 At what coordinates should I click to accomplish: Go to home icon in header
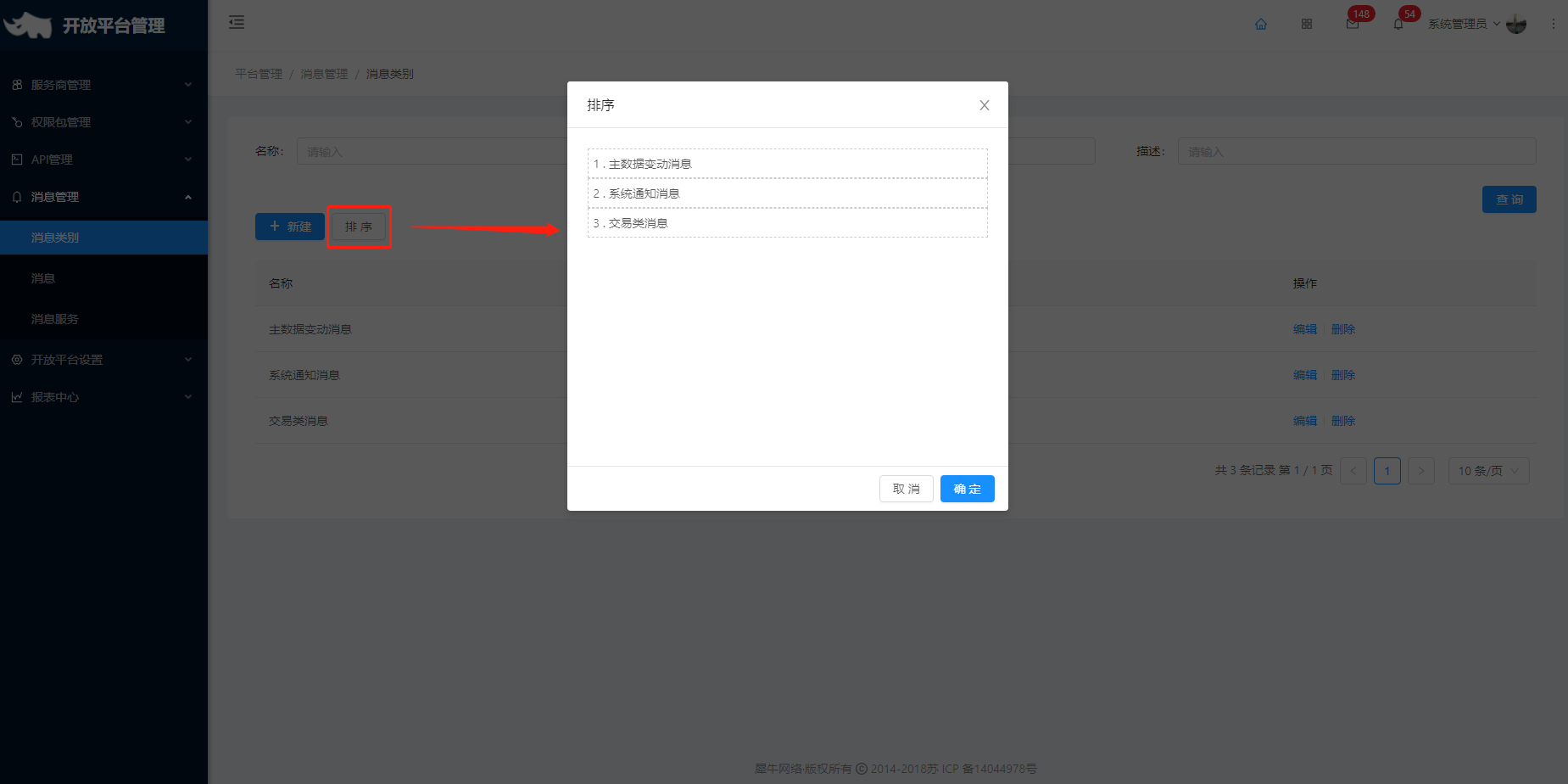pos(1261,24)
